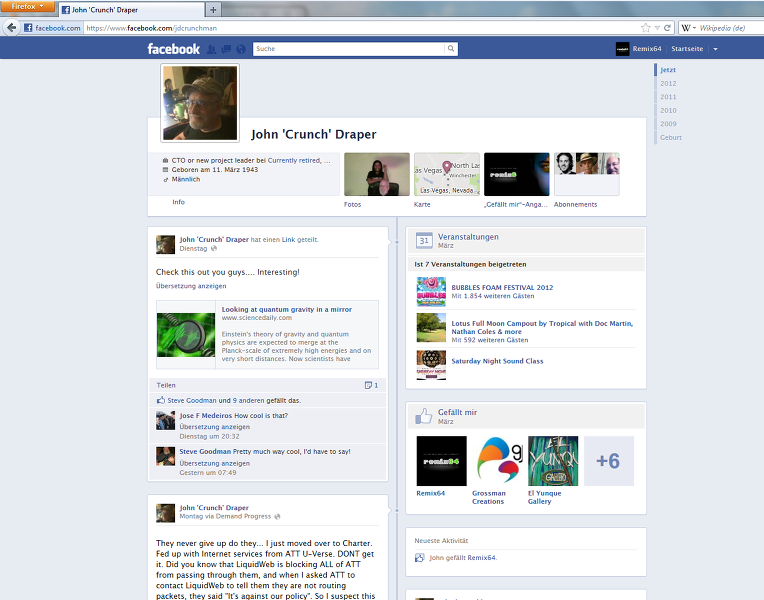Open notifications globe icon in header
The image size is (764, 600).
[241, 49]
